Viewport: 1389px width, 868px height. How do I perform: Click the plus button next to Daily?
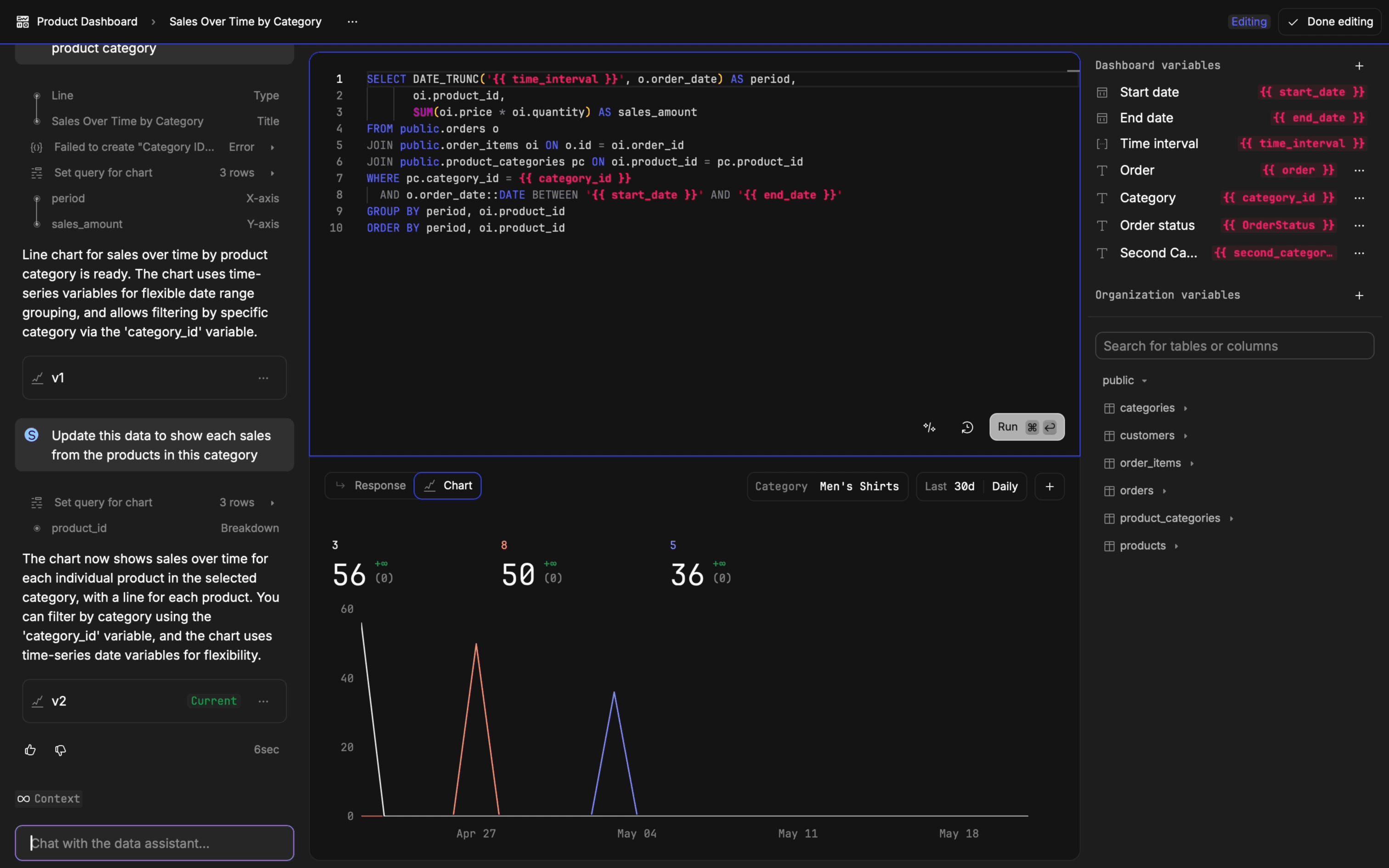[x=1049, y=486]
